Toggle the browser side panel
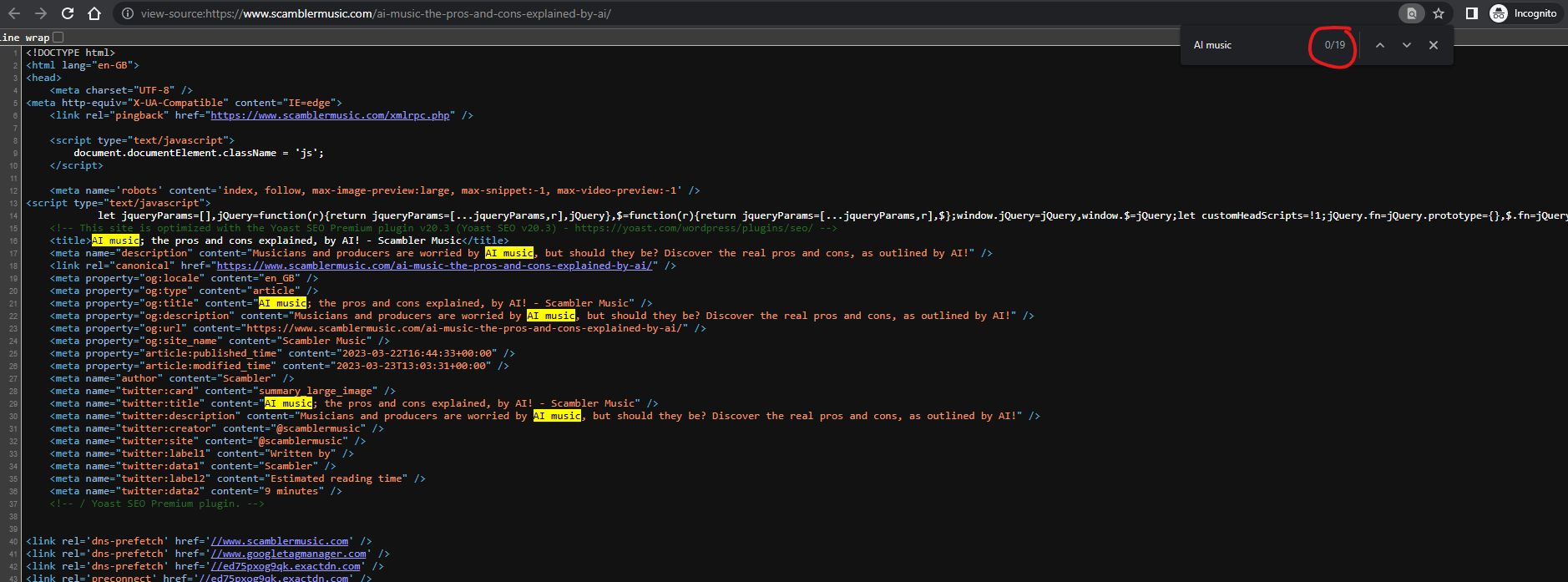The height and width of the screenshot is (582, 1568). (1472, 13)
